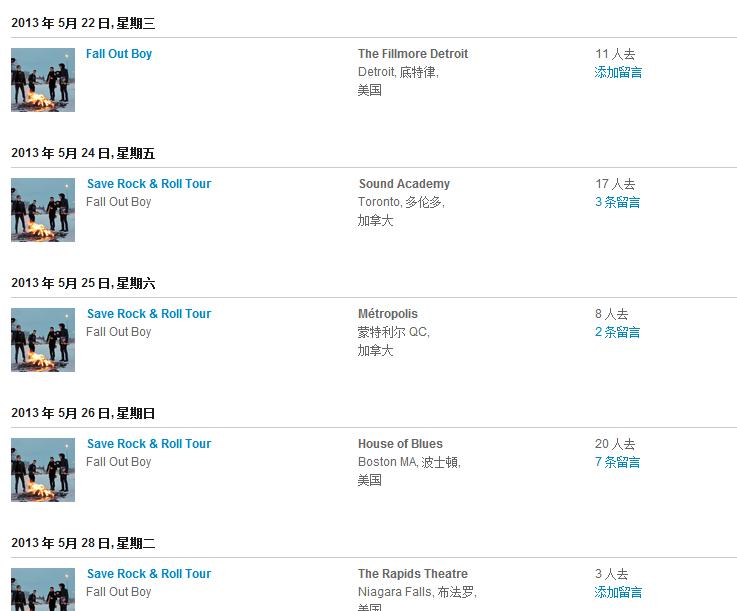
Task: Open The Fillmore Detroit venue
Action: click(412, 54)
